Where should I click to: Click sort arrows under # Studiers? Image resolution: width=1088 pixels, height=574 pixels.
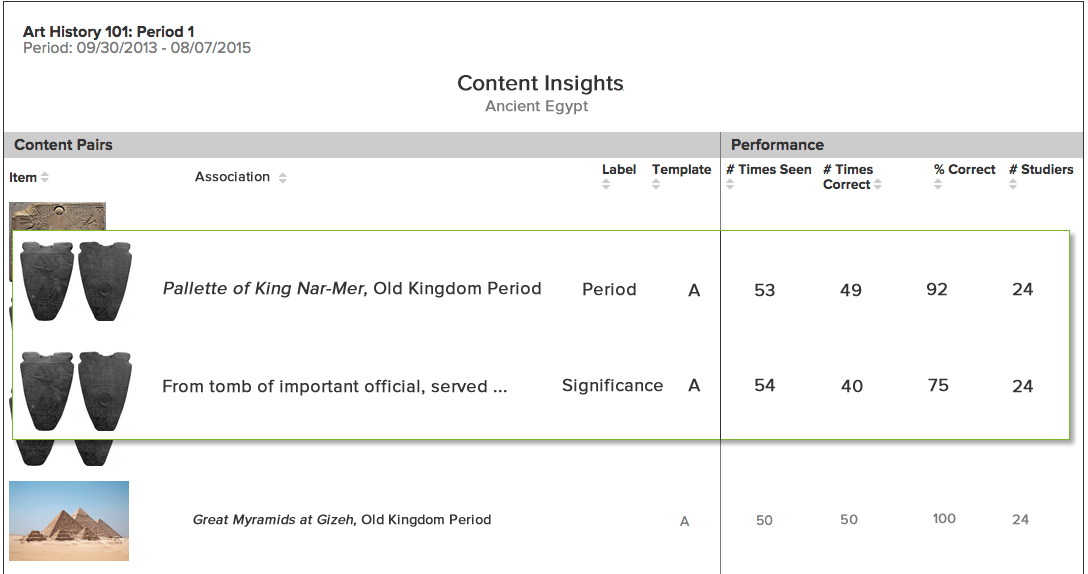pos(1013,185)
